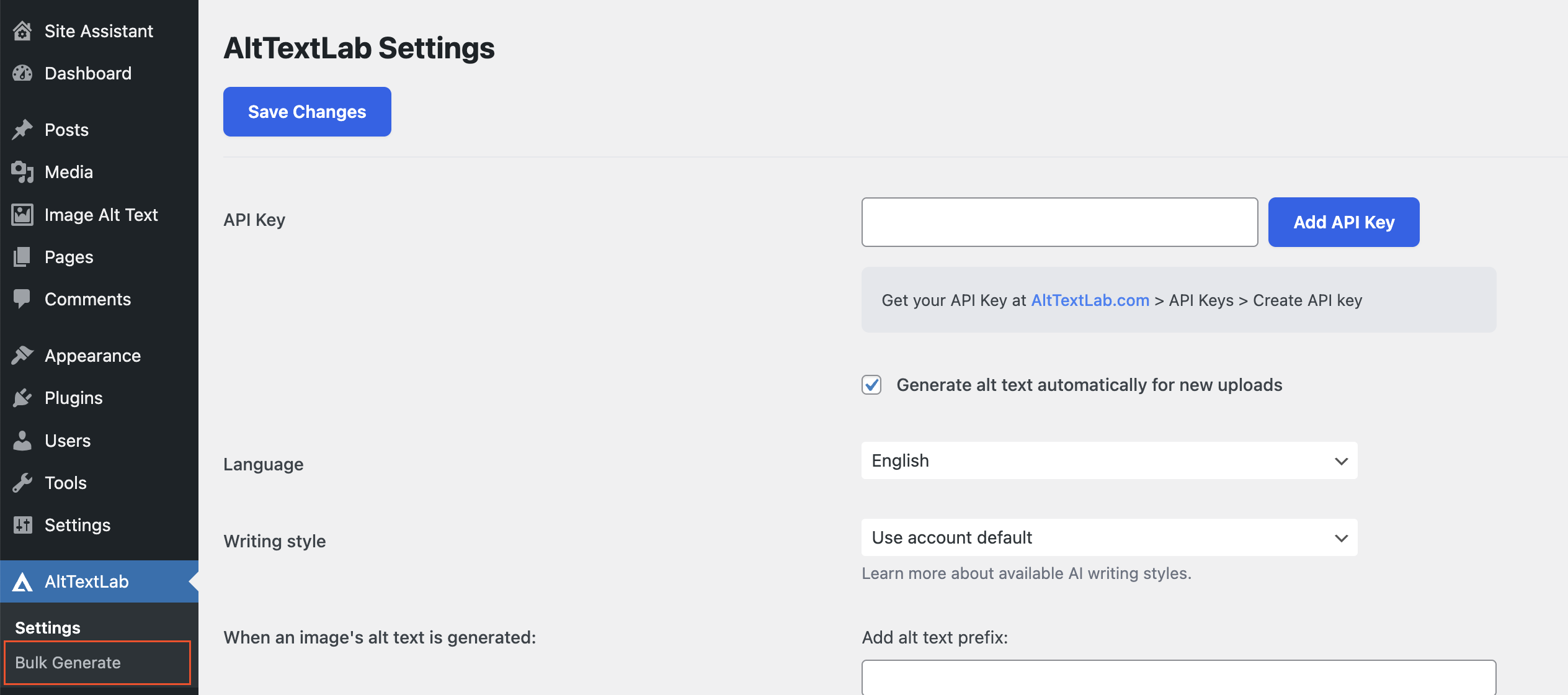Go to Dashboard in sidebar
1568x695 pixels.
(x=99, y=73)
